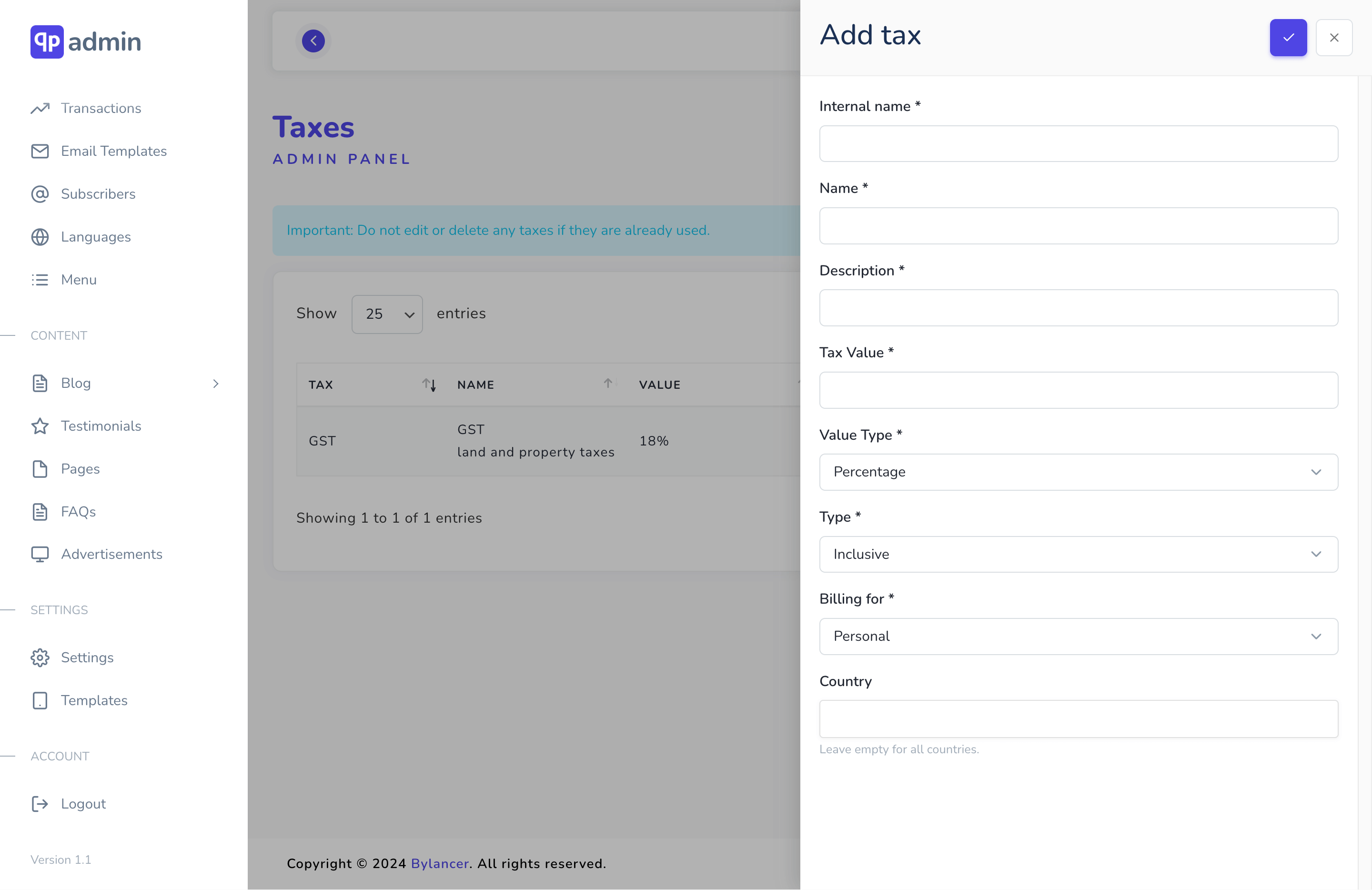Open the Type Inclusive dropdown
The image size is (1372, 890).
tap(1078, 554)
